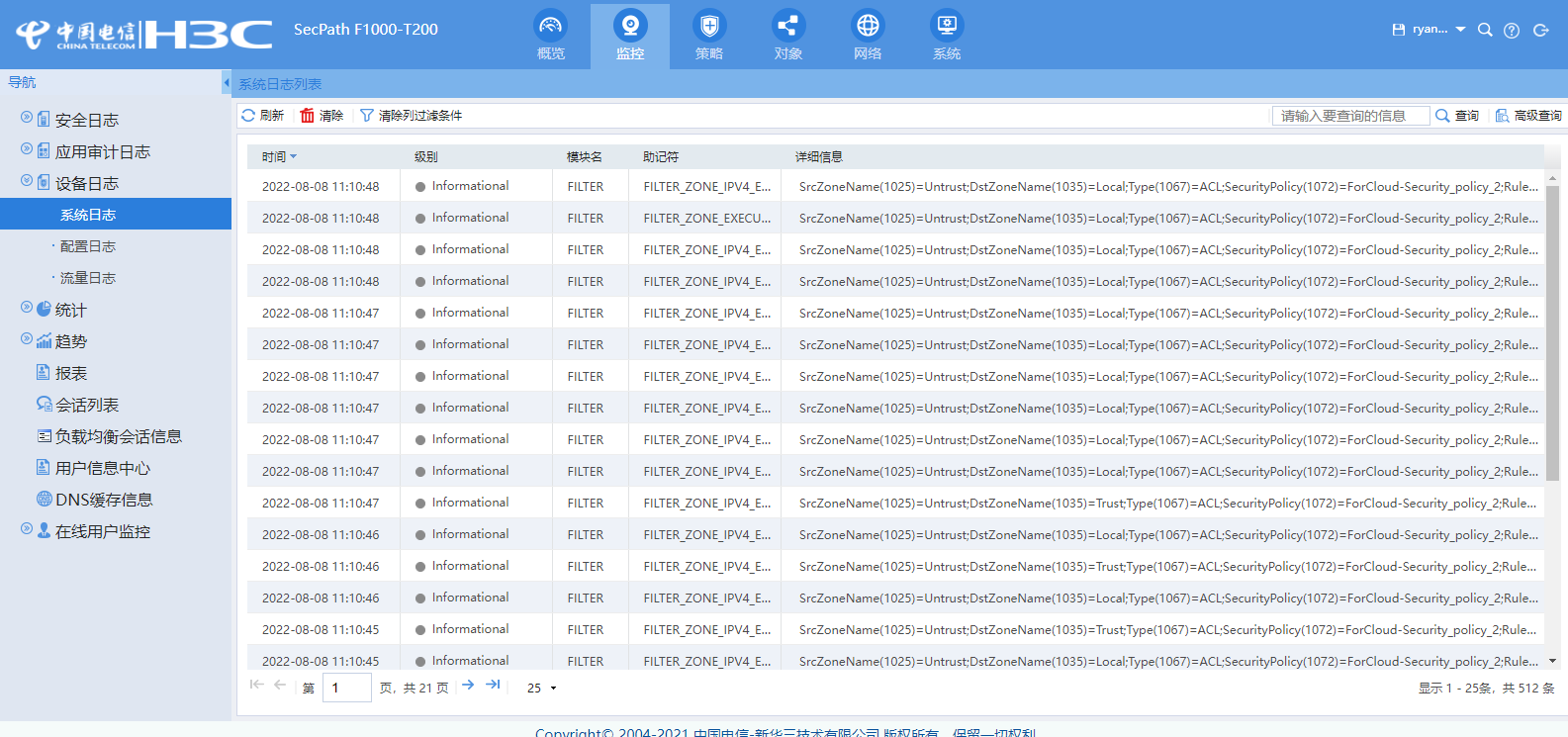1568x737 pixels.
Task: Expand the 统计 tree node
Action: (x=27, y=308)
